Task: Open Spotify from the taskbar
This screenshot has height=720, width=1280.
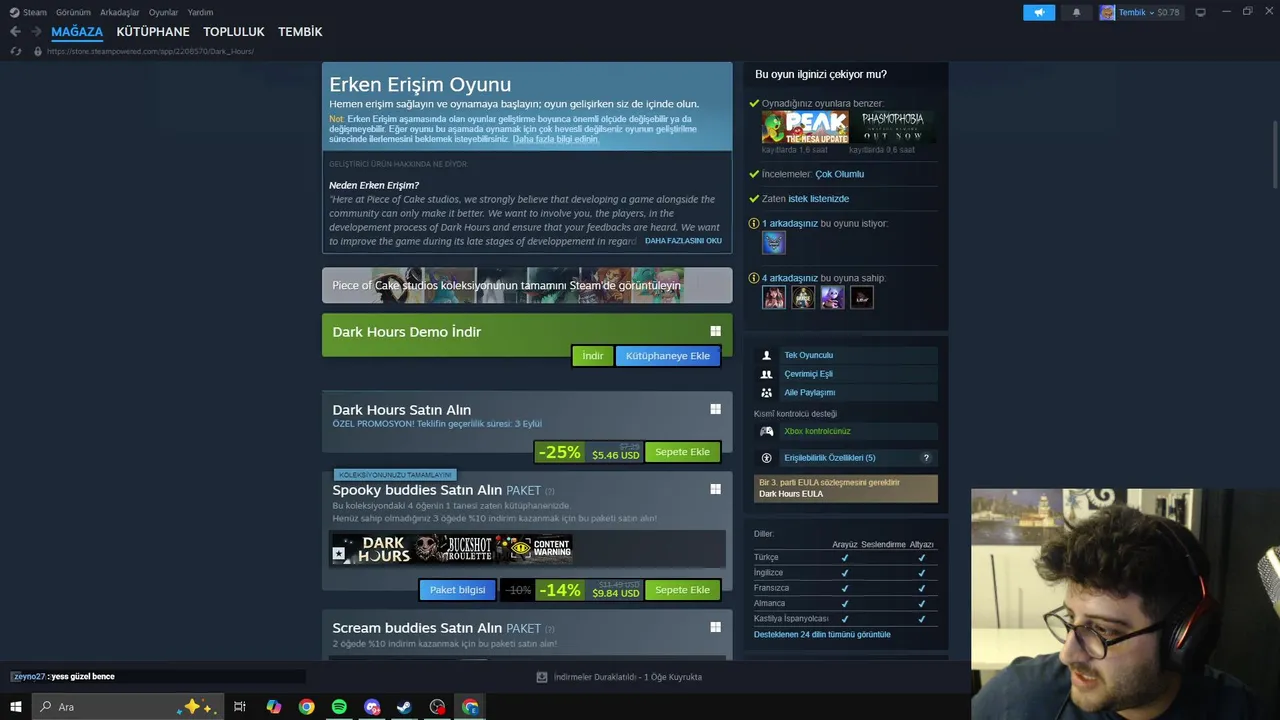Action: 339,707
